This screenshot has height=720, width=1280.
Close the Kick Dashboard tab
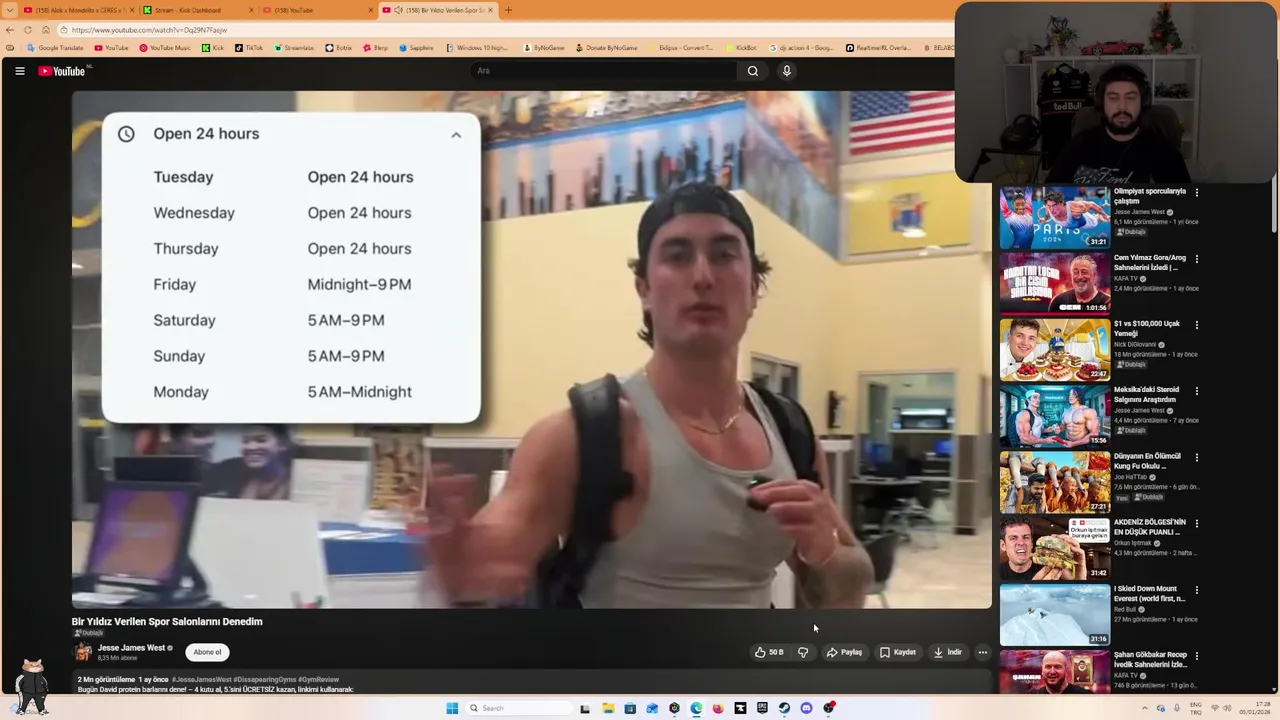pyautogui.click(x=251, y=10)
